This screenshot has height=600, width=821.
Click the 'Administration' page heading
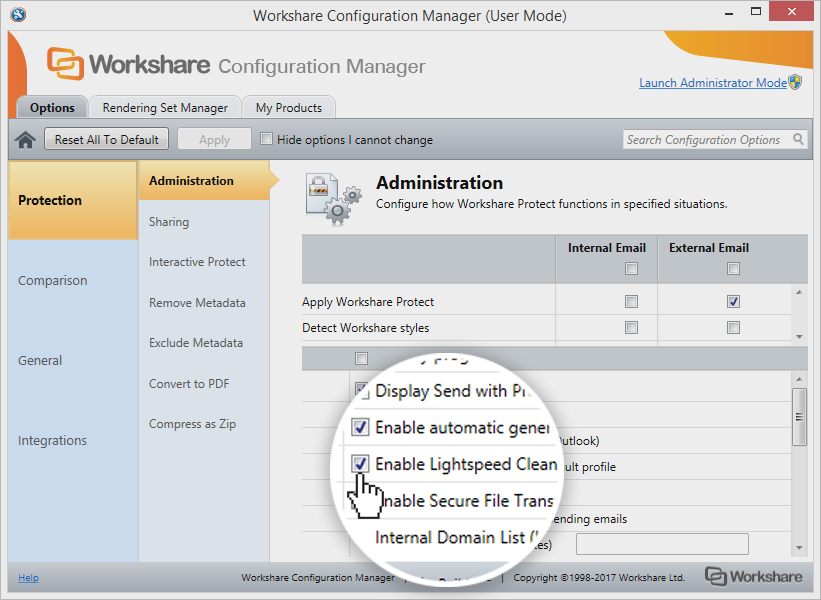(x=439, y=183)
